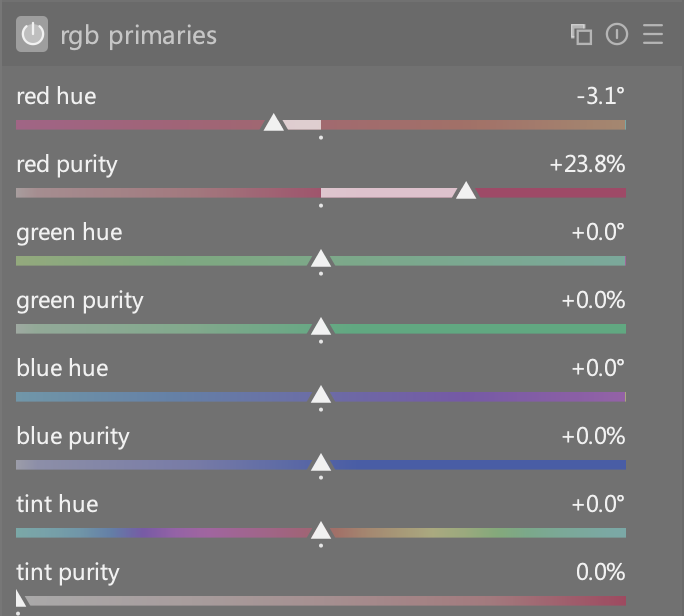The width and height of the screenshot is (684, 616).
Task: Click the tint hue label text
Action: (x=57, y=504)
